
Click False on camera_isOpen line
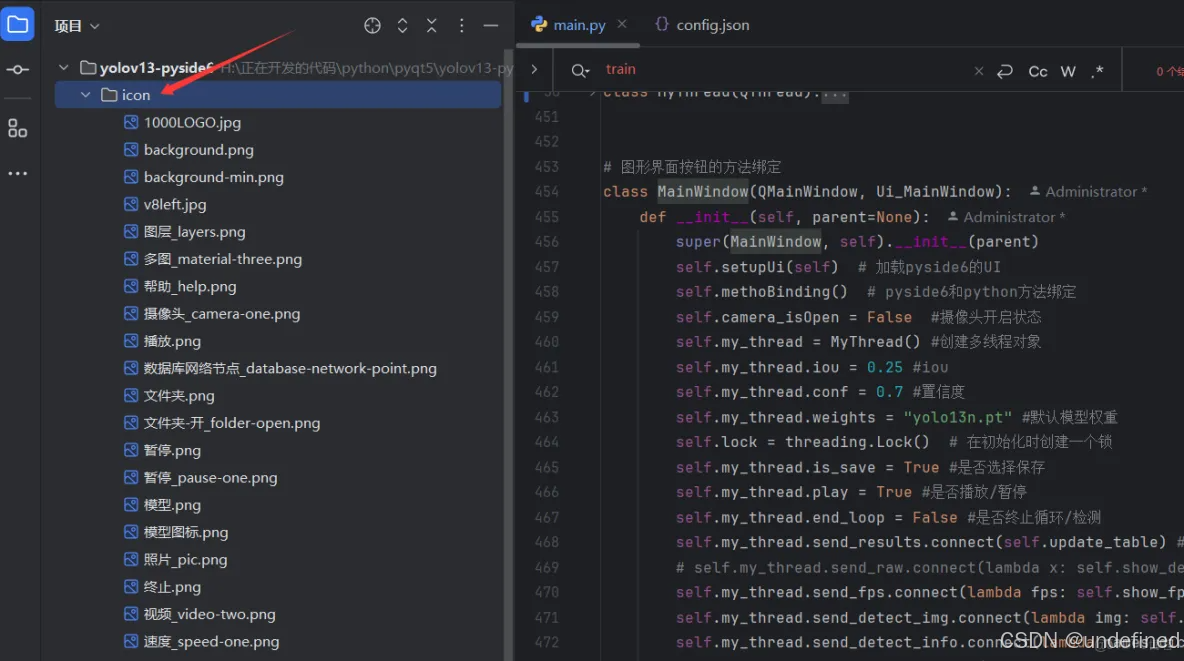[889, 317]
